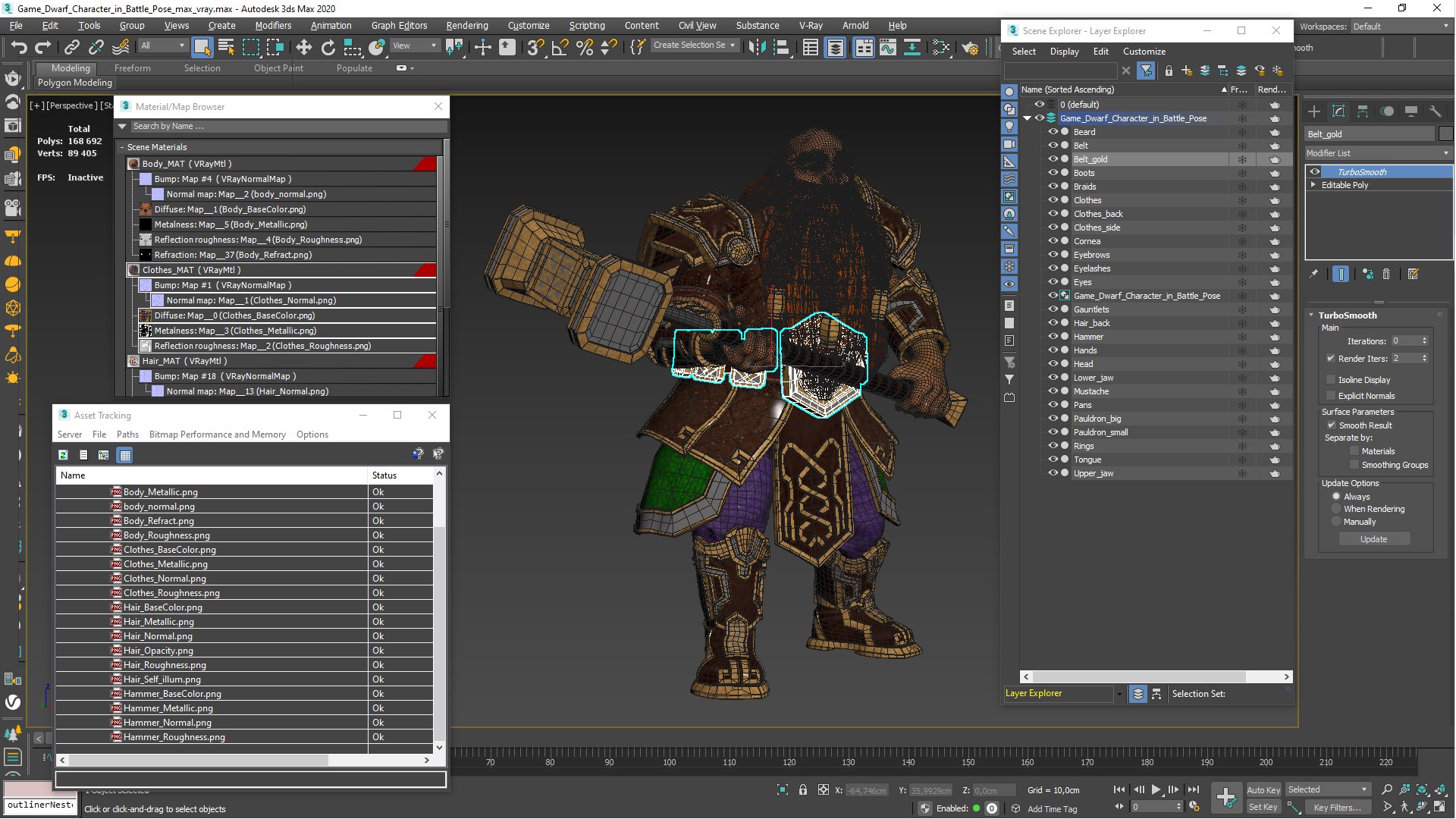Toggle the Smooth Result checkbox
The width and height of the screenshot is (1456, 819).
pos(1331,425)
